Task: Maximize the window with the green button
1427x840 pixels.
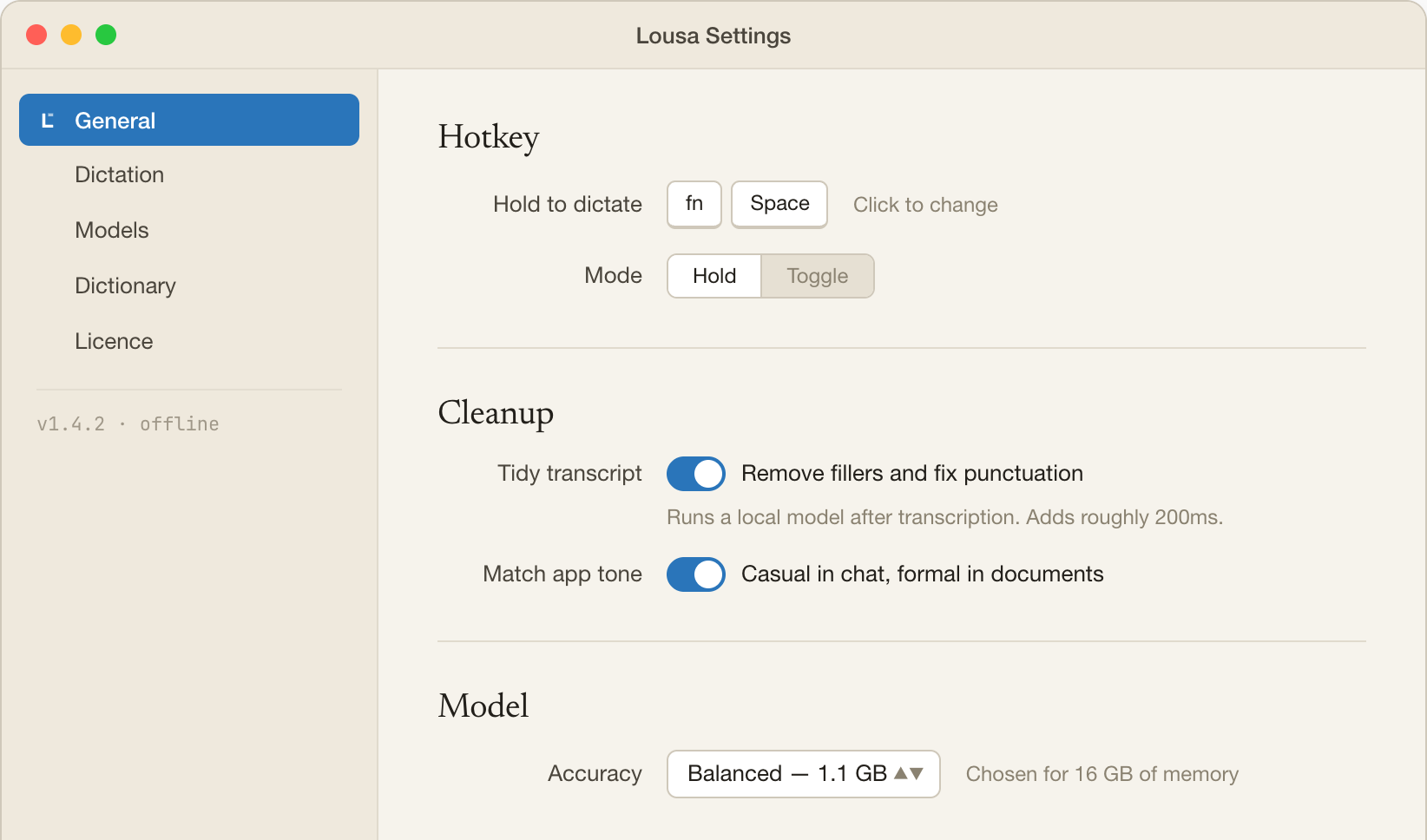Action: pyautogui.click(x=106, y=35)
